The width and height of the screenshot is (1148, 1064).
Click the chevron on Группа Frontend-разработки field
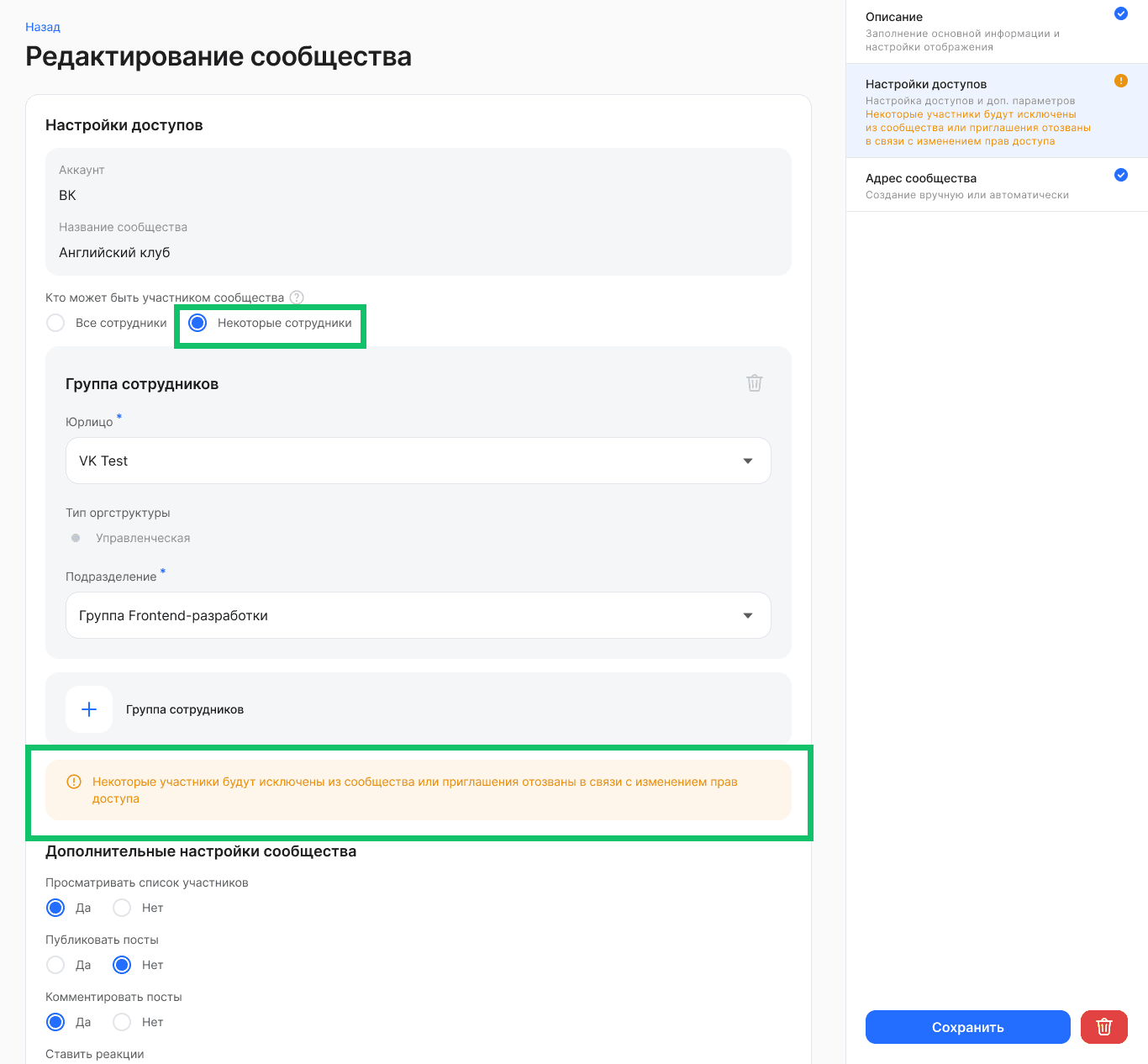pyautogui.click(x=747, y=615)
